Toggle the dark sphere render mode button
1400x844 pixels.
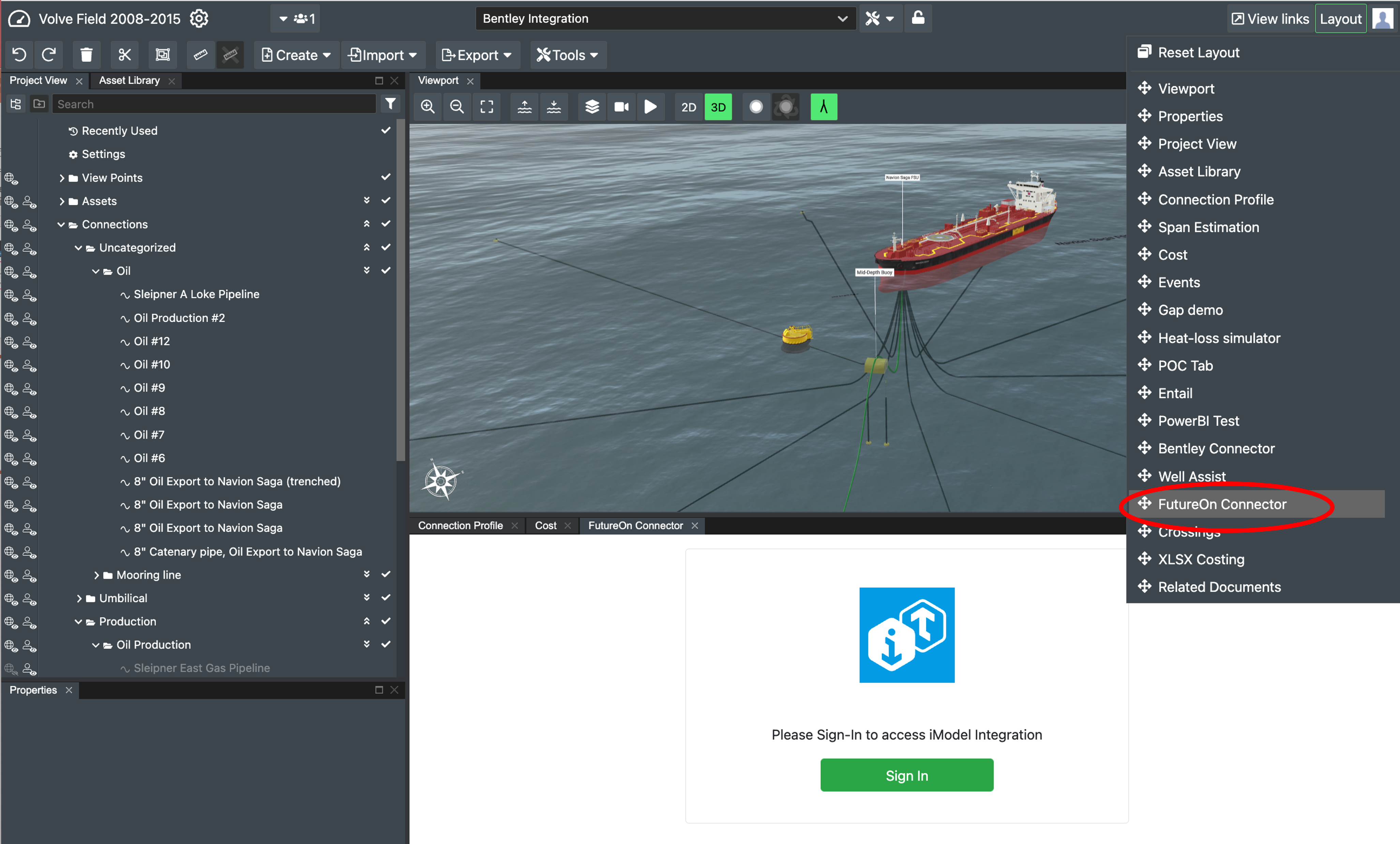pos(786,107)
